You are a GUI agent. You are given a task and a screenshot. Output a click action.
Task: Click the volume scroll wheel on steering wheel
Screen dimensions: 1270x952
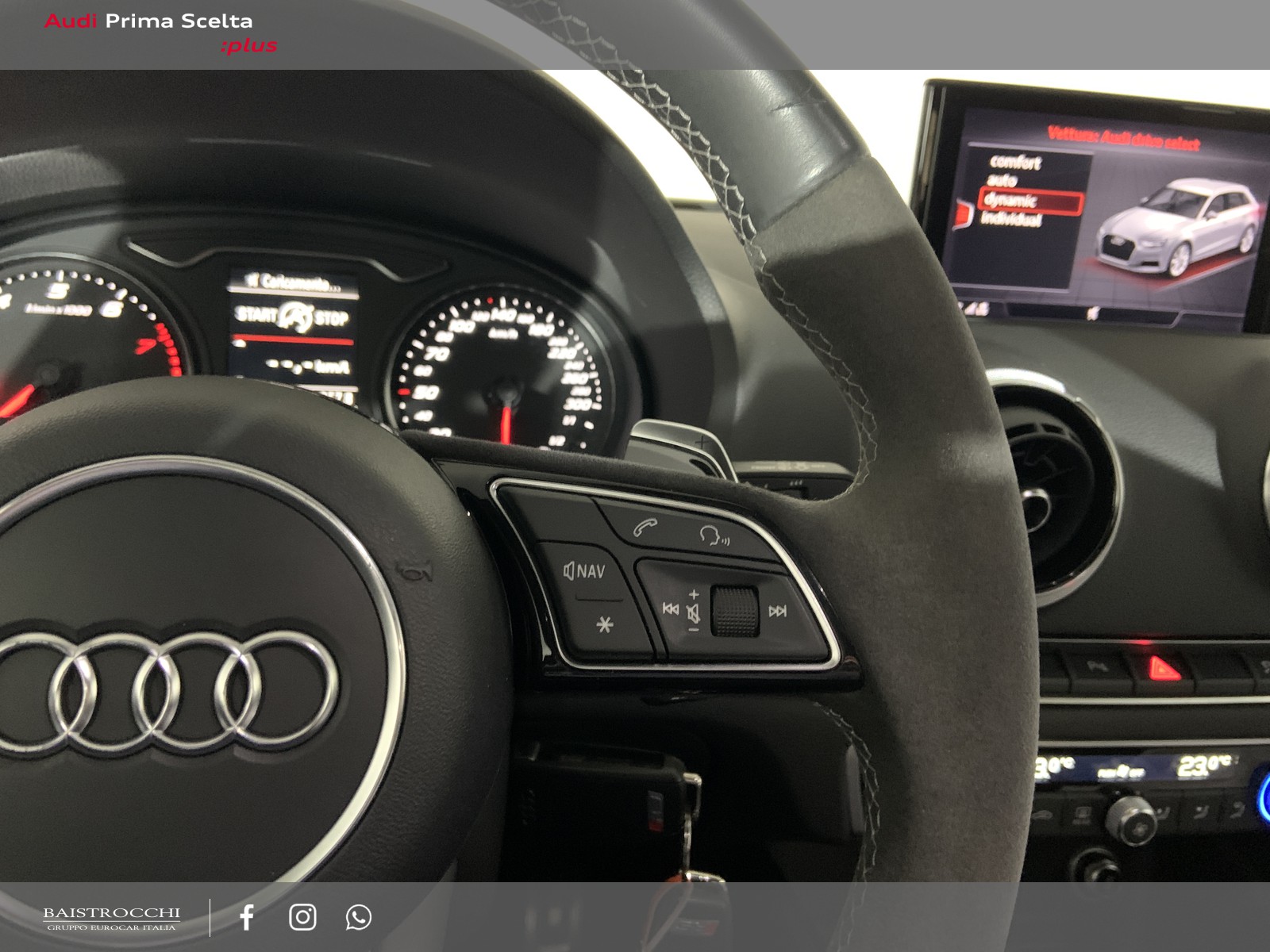click(x=735, y=611)
